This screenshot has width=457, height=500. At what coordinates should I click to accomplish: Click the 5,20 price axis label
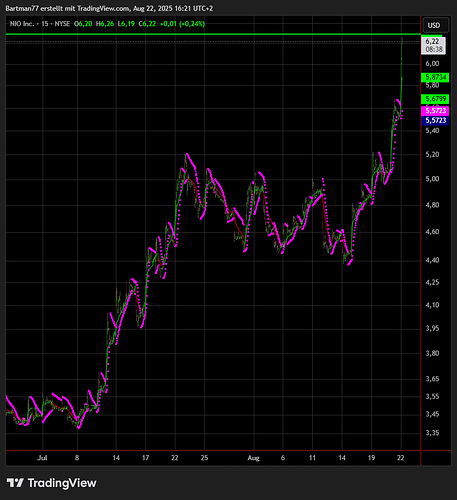[432, 155]
